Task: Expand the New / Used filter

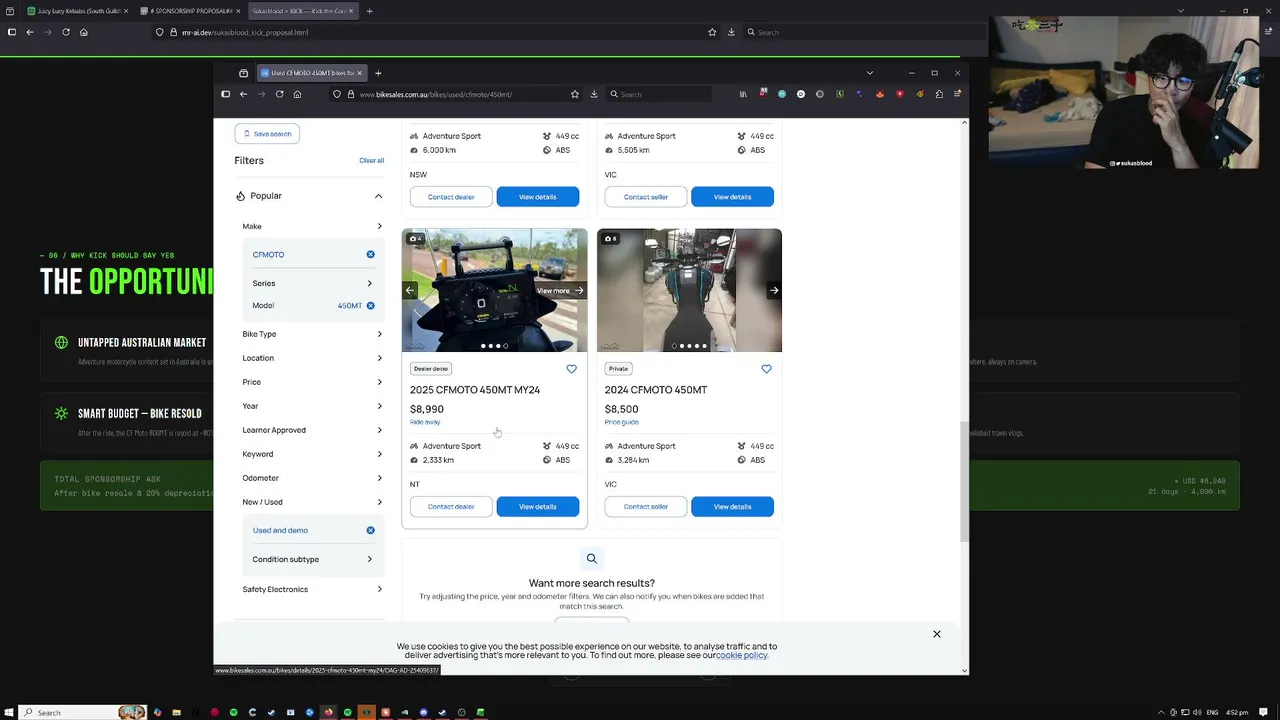Action: [x=311, y=502]
